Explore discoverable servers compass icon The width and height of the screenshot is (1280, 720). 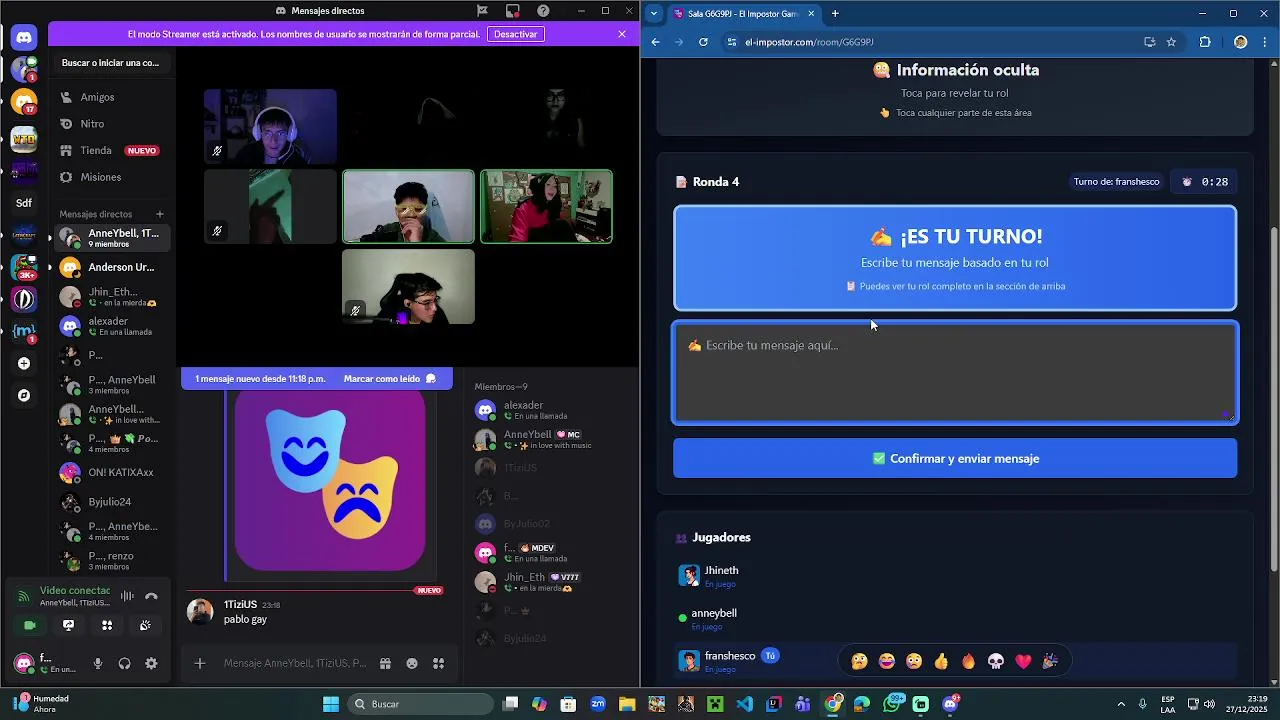pyautogui.click(x=24, y=395)
